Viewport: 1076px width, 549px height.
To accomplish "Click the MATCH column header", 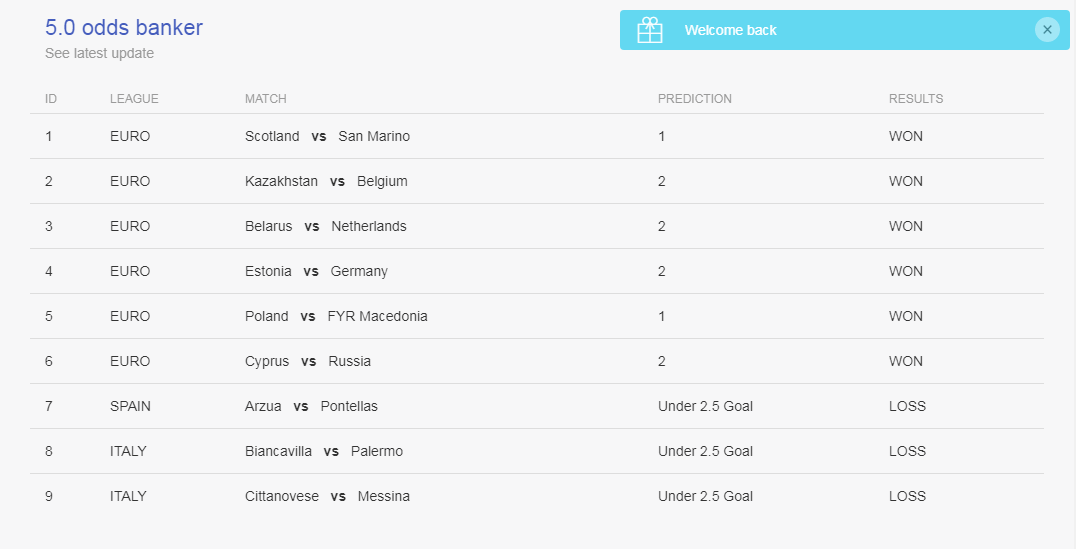I will coord(266,99).
